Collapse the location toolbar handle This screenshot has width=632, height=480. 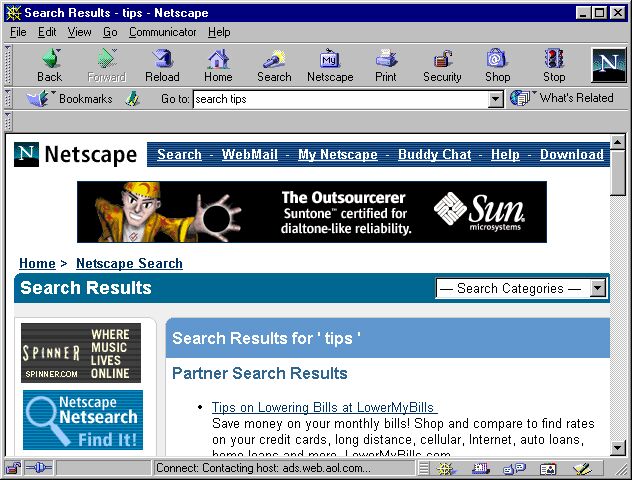point(8,99)
